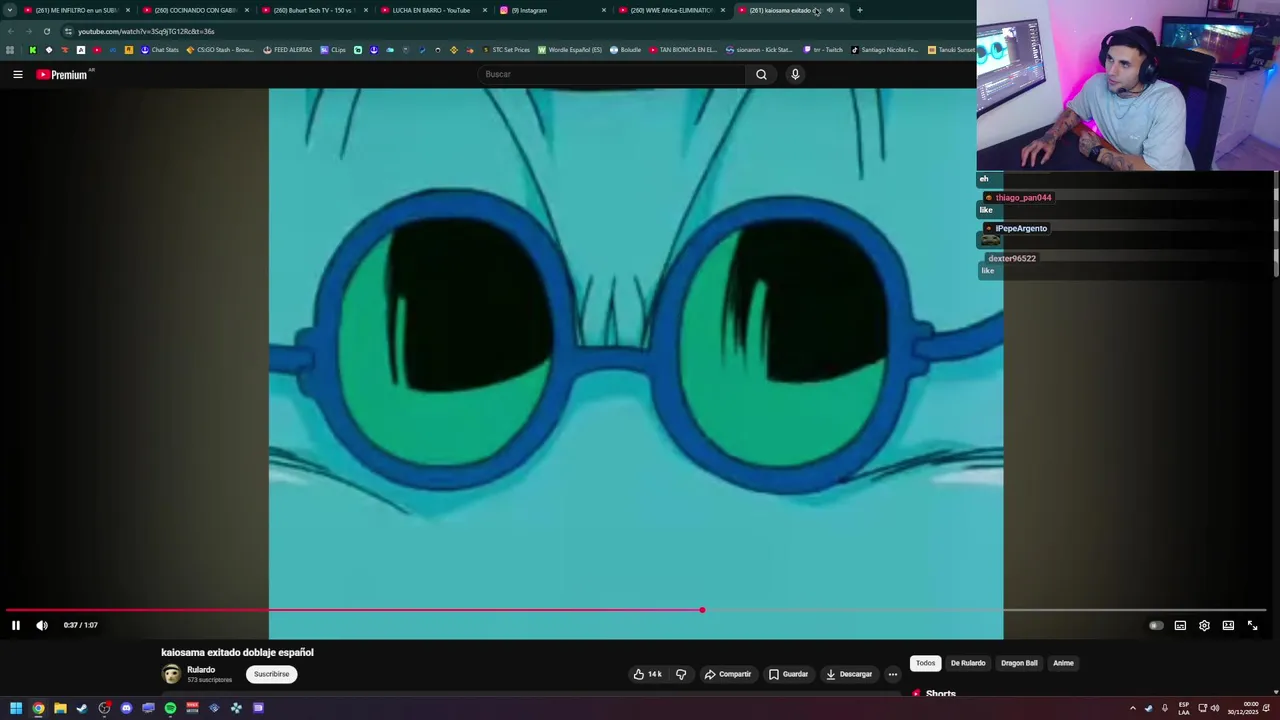This screenshot has height=720, width=1280.
Task: Open the Rulardo channel name link
Action: [201, 670]
